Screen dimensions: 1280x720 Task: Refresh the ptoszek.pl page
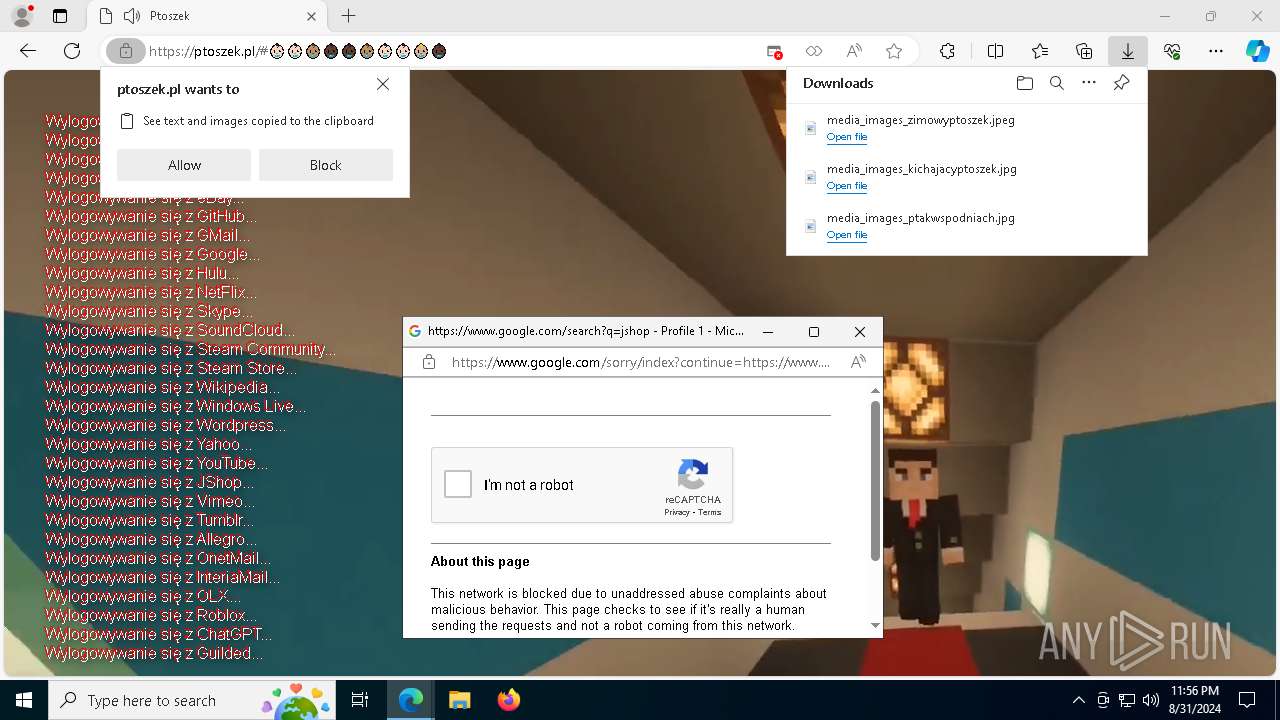[72, 51]
